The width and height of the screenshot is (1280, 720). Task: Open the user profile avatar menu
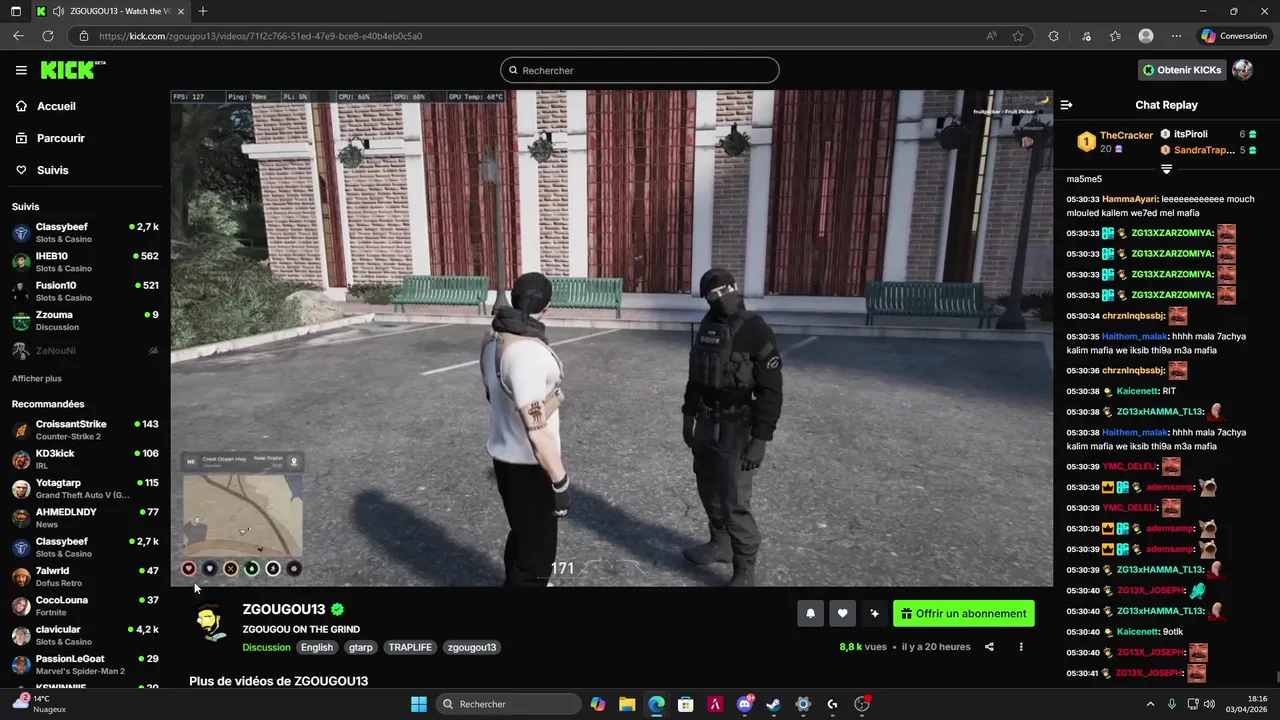point(1242,70)
